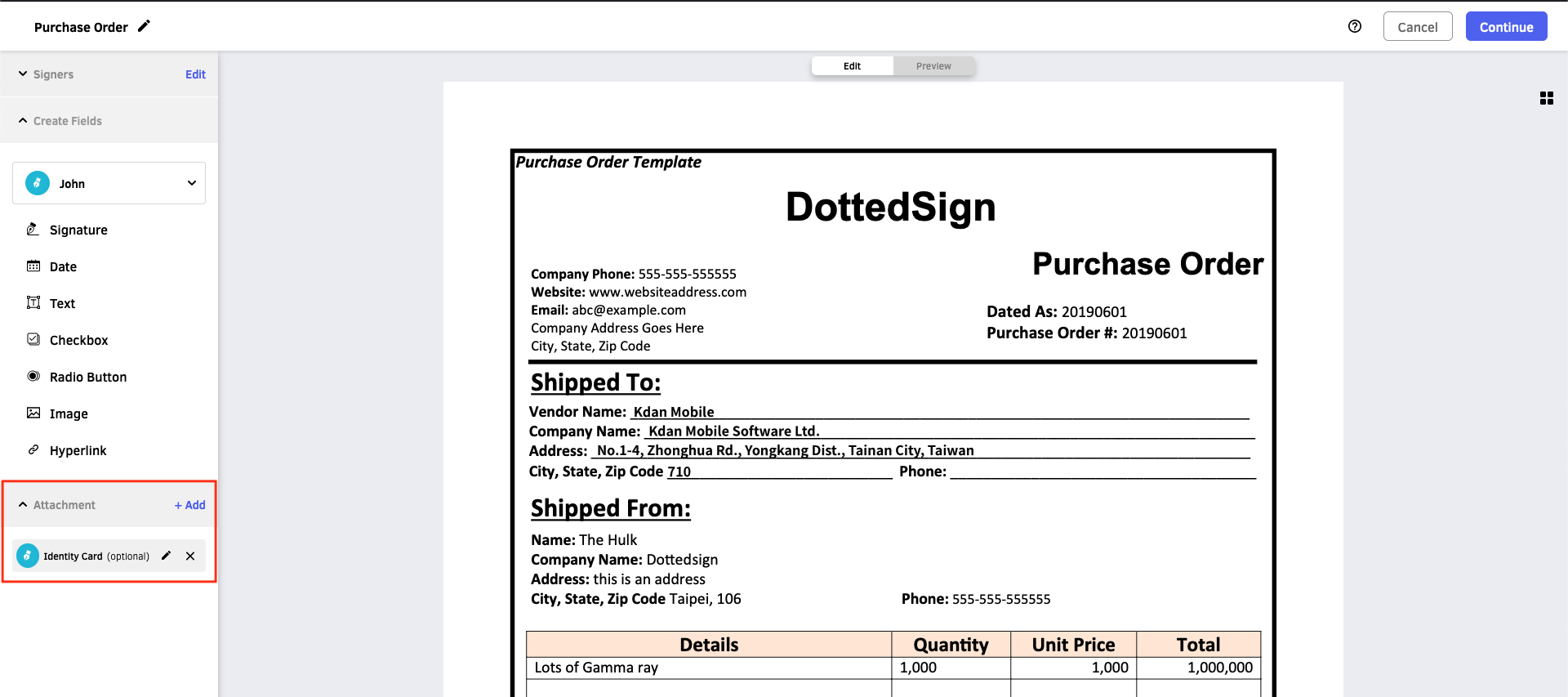Viewport: 1568px width, 697px height.
Task: Select the Image field label
Action: pos(69,413)
